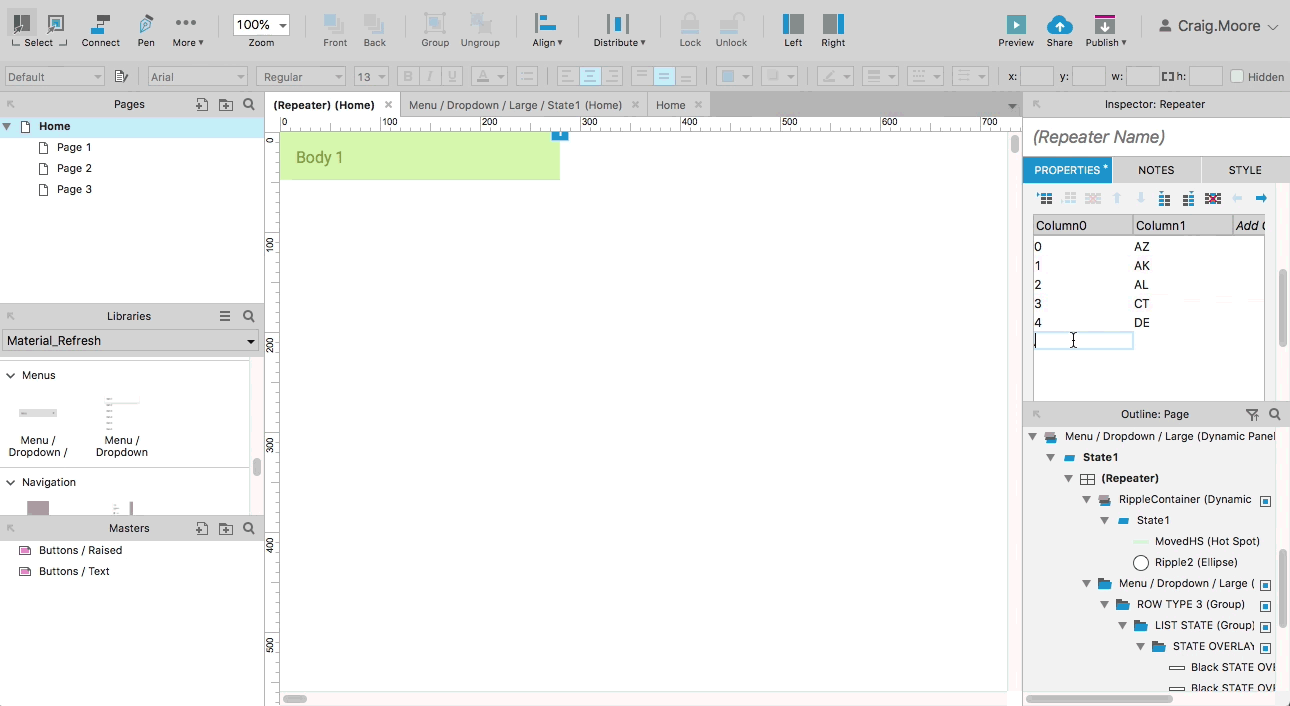Click the Add Folder icon in Pages

226,104
